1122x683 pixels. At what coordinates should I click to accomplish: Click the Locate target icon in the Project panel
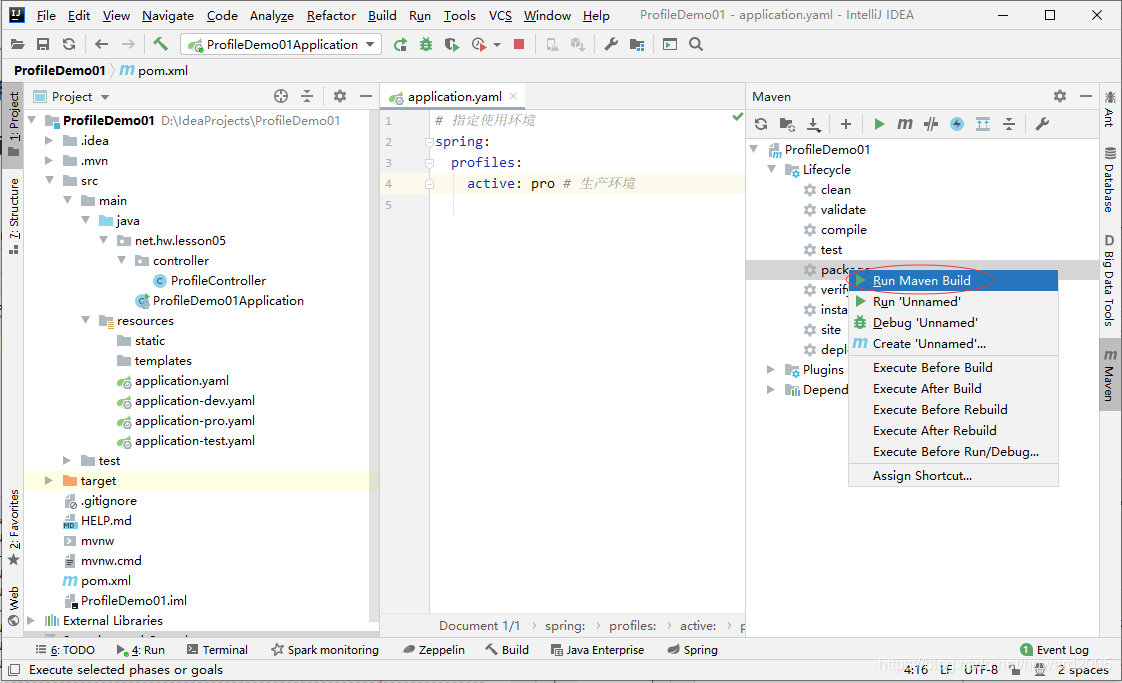pos(281,96)
